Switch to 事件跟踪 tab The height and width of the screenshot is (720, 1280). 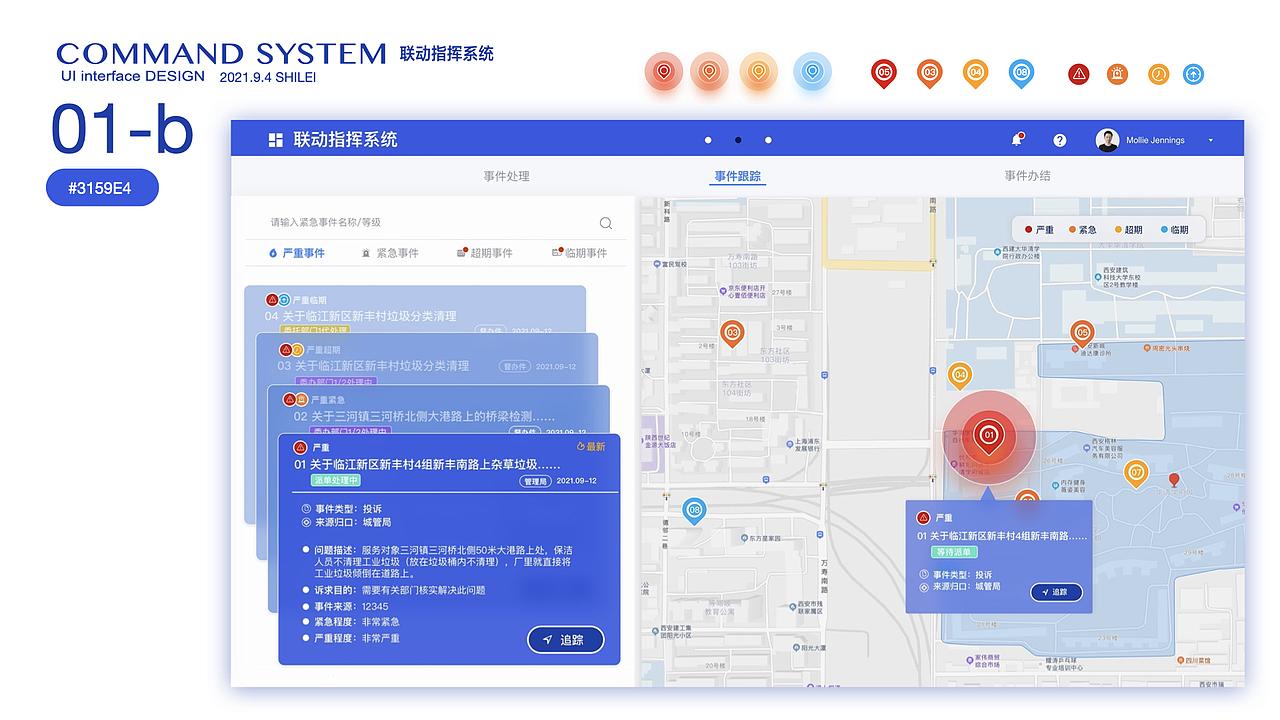point(738,176)
